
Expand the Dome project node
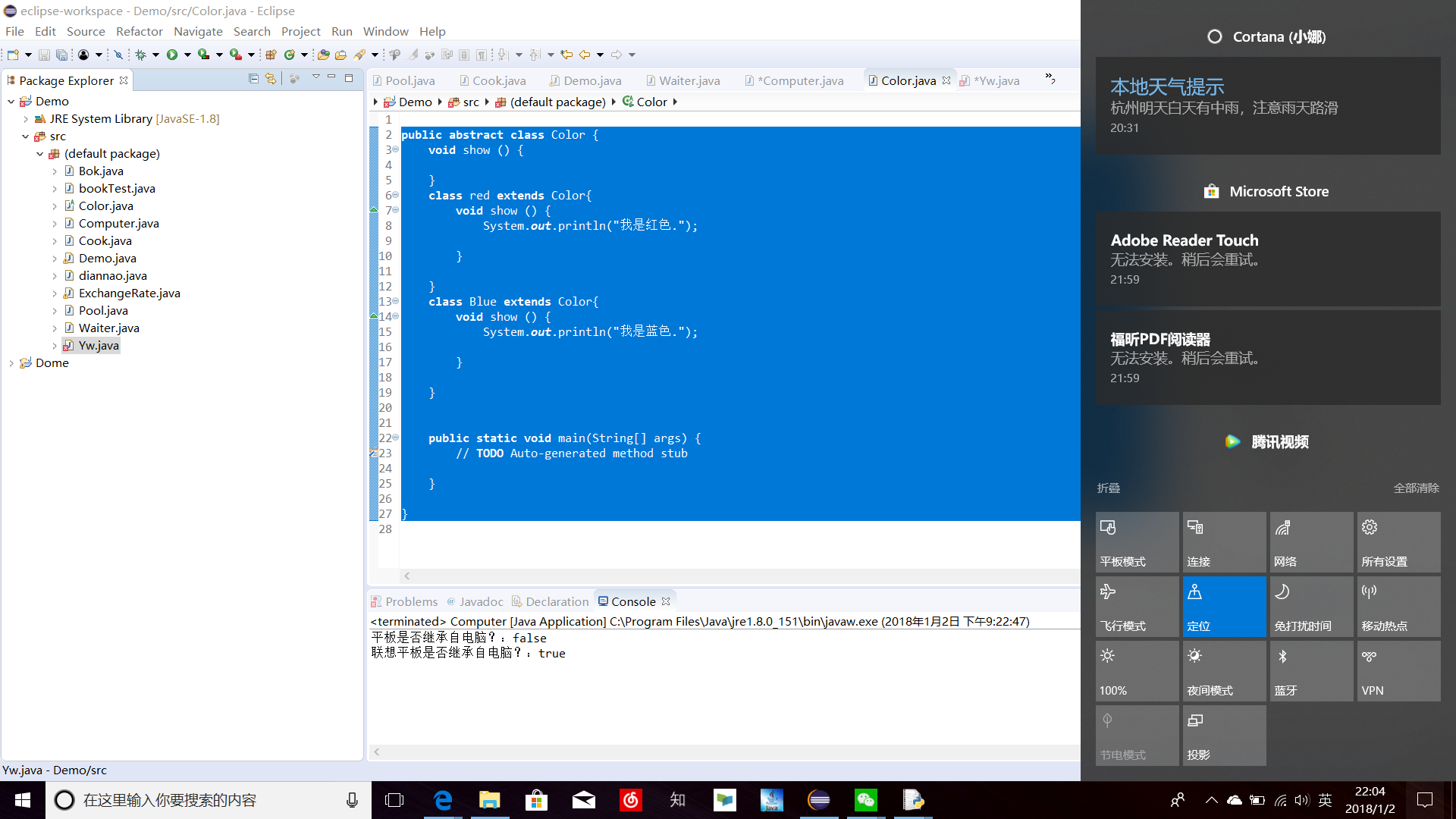11,363
